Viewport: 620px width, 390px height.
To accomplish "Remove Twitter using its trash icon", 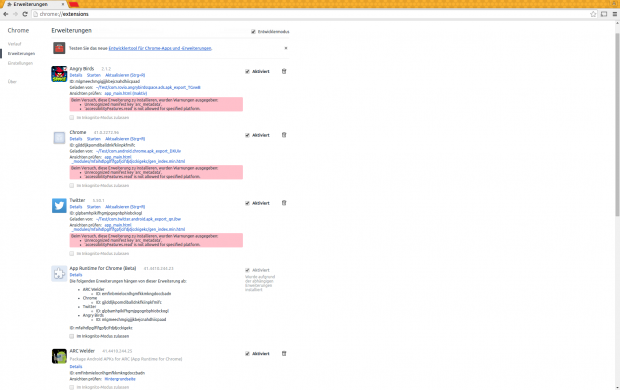I will point(284,203).
